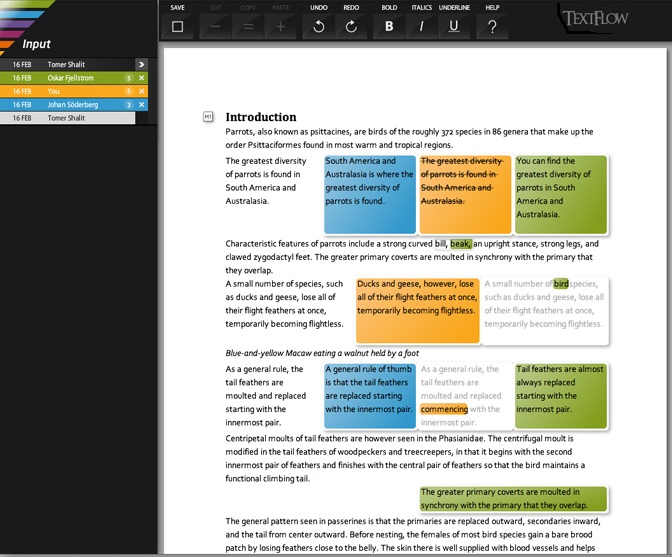Click the Undo arrow icon
This screenshot has height=557, width=672.
click(318, 27)
